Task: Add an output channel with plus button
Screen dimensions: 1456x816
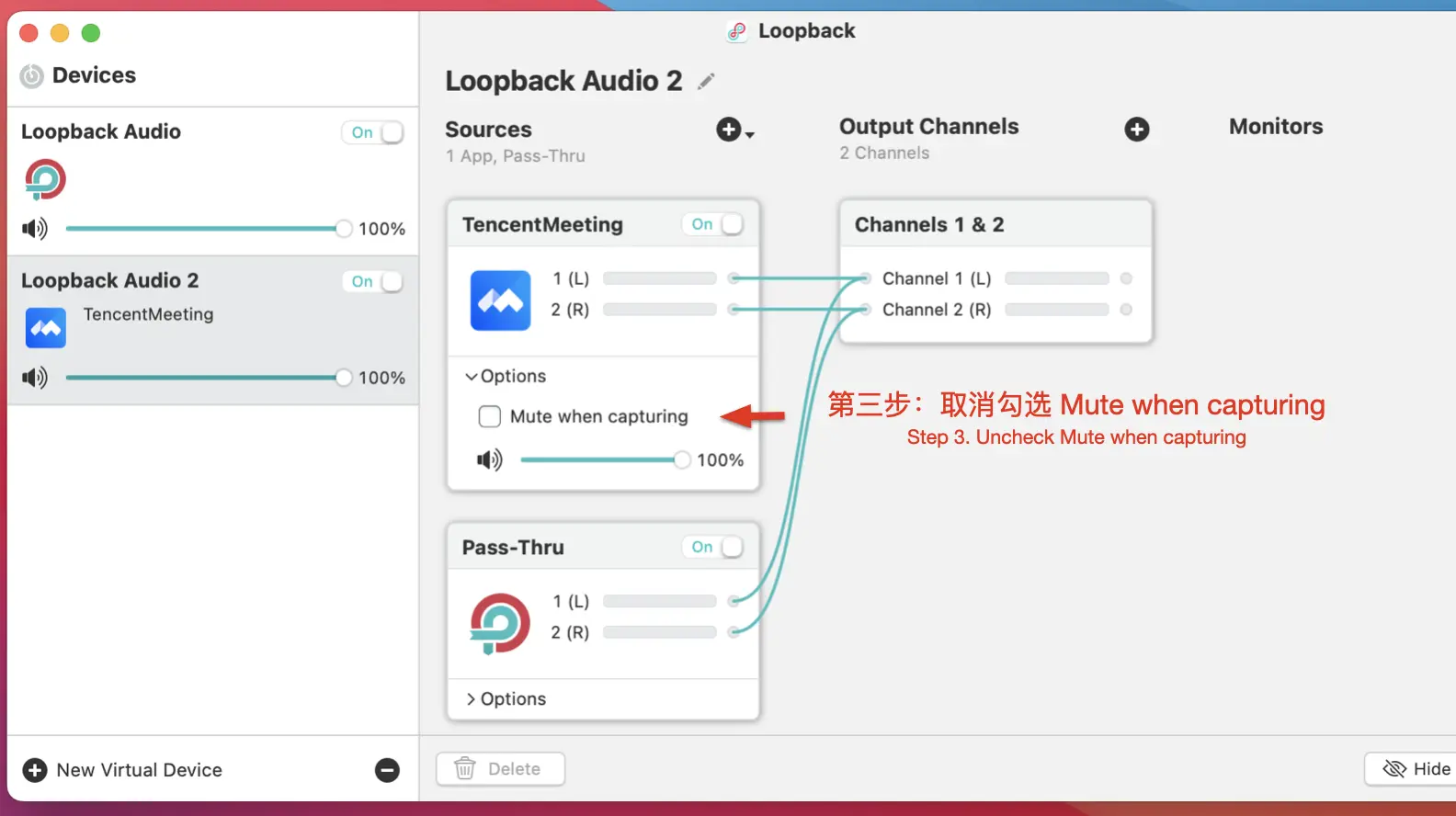Action: point(1137,130)
